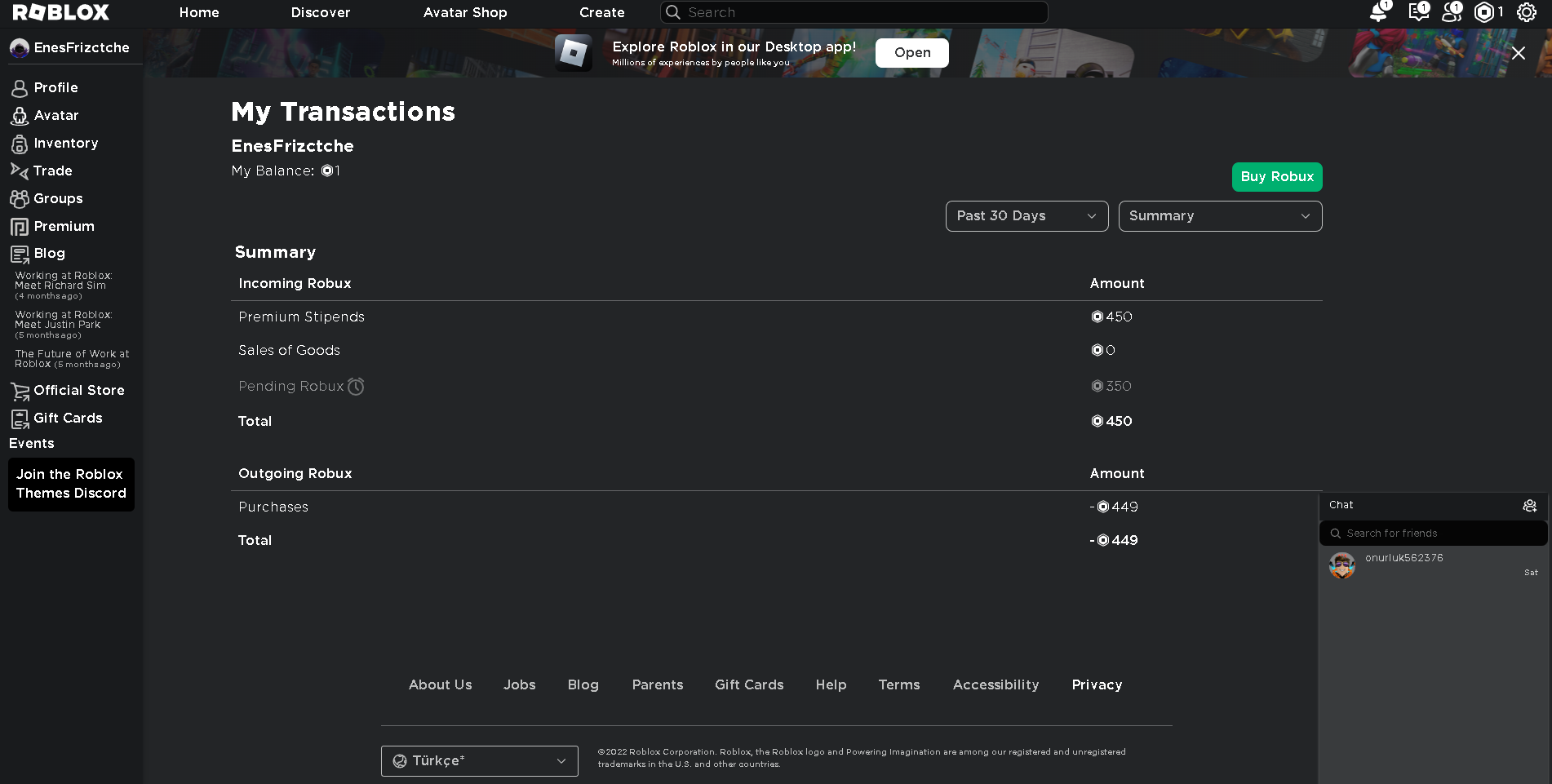Click the EnesFrizctche avatar in the sidebar

(20, 48)
